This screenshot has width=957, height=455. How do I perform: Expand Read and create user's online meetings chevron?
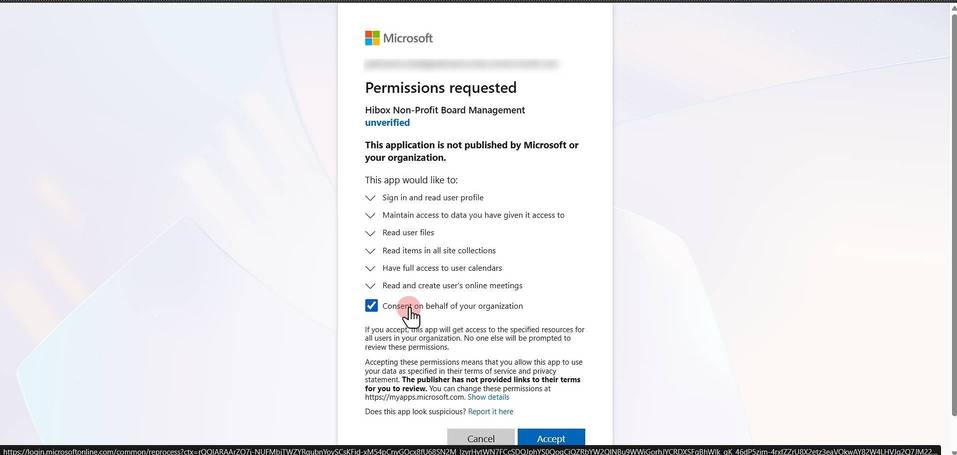[x=370, y=286]
